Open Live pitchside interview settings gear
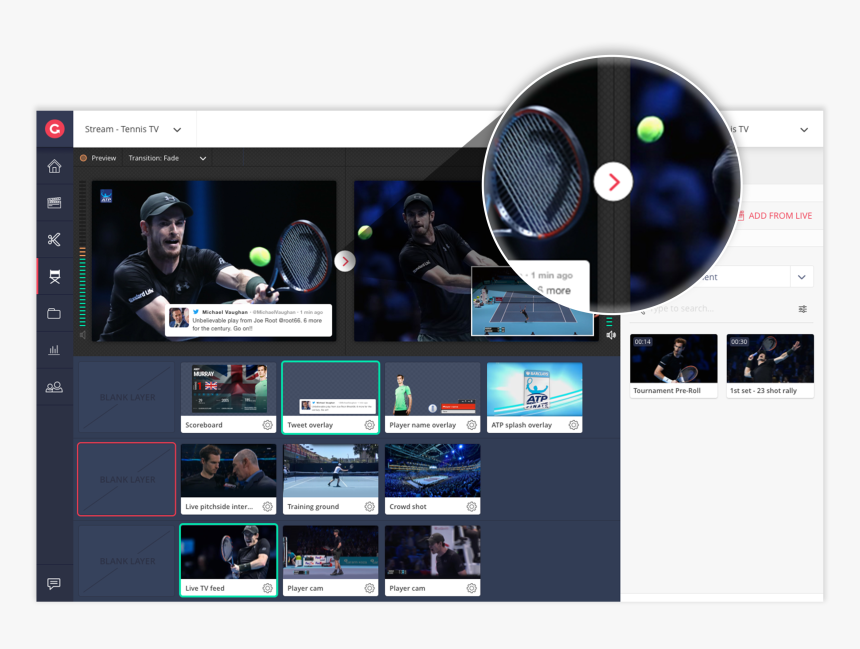The width and height of the screenshot is (860, 649). coord(268,506)
